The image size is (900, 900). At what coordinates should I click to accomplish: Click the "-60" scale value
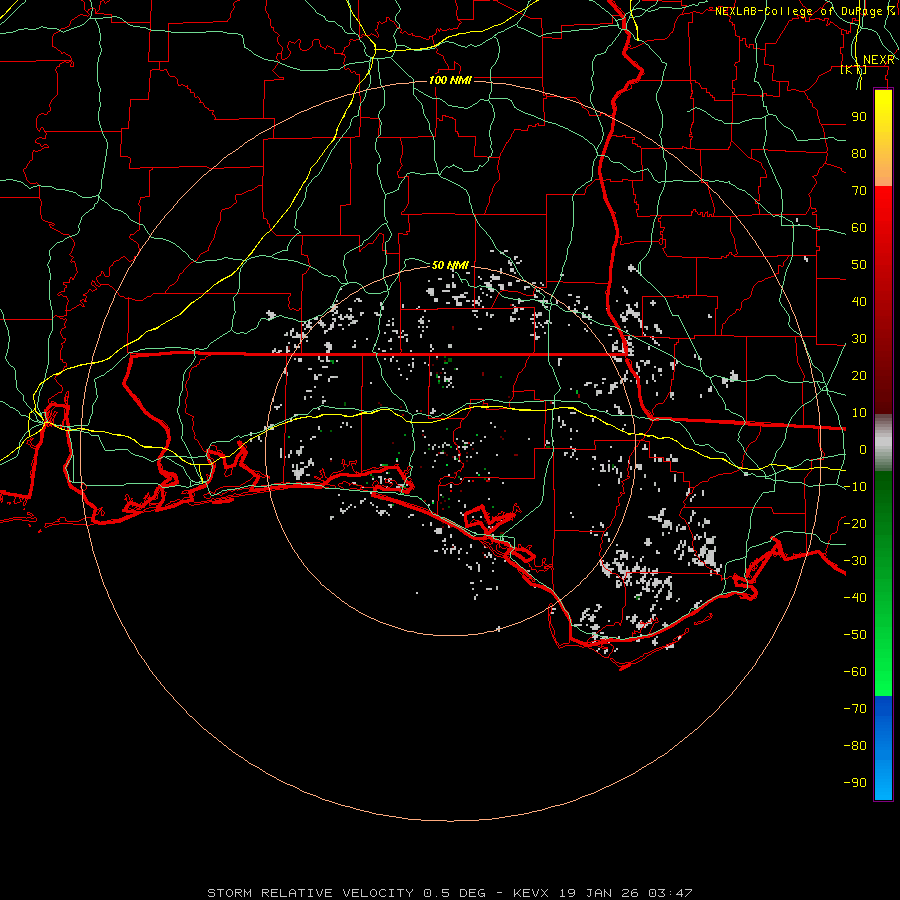coord(855,672)
